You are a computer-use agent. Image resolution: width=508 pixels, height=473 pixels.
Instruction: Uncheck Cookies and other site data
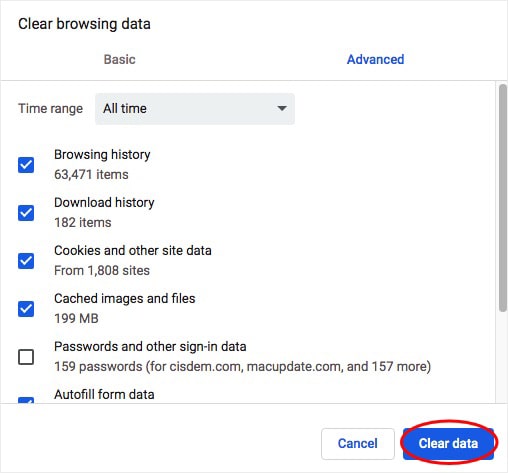tap(26, 261)
